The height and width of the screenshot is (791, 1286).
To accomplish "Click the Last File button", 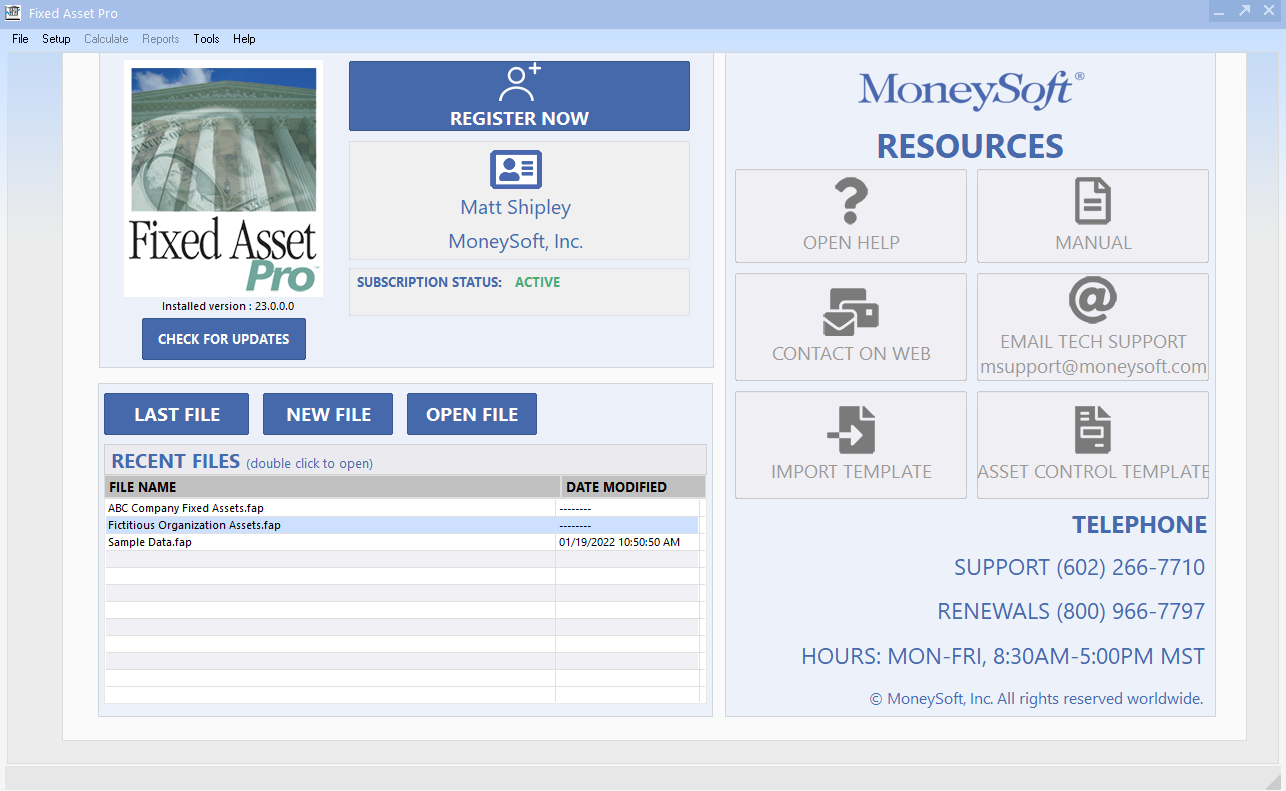I will click(176, 413).
